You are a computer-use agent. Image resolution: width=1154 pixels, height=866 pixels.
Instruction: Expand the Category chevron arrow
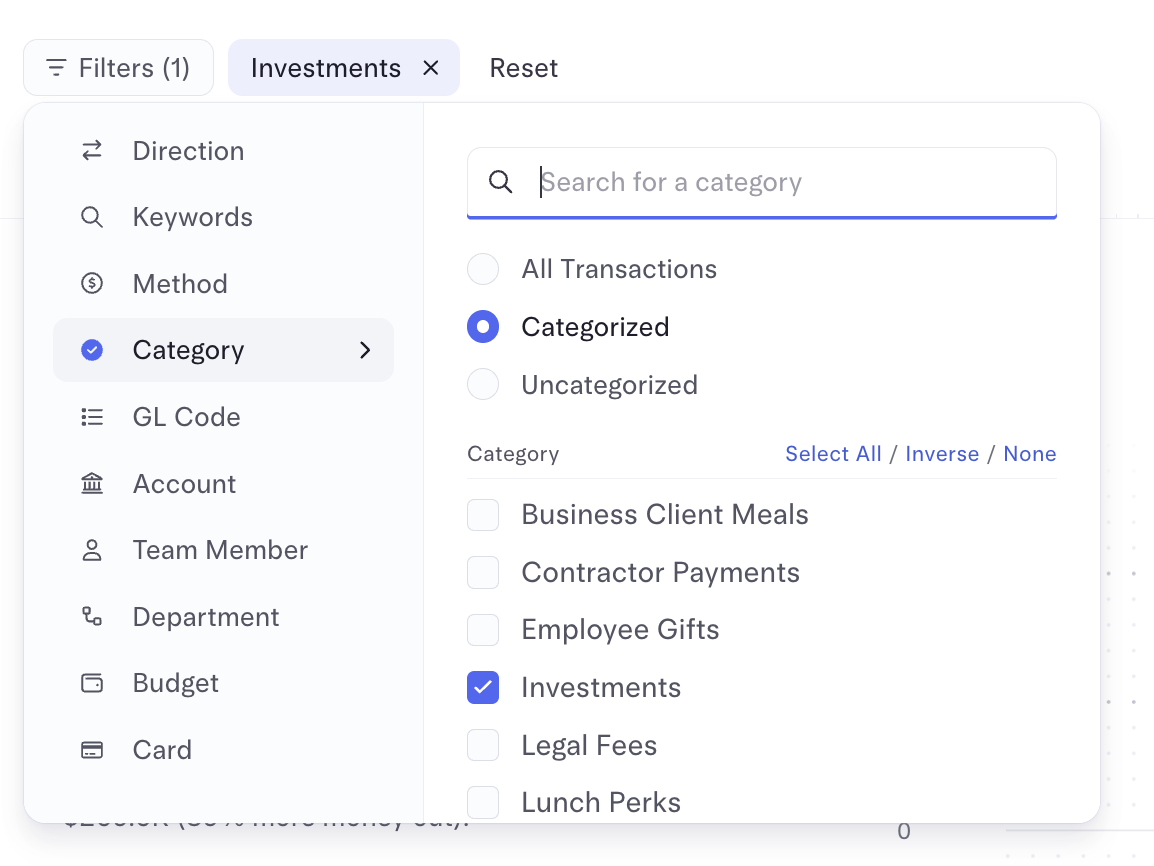coord(365,350)
